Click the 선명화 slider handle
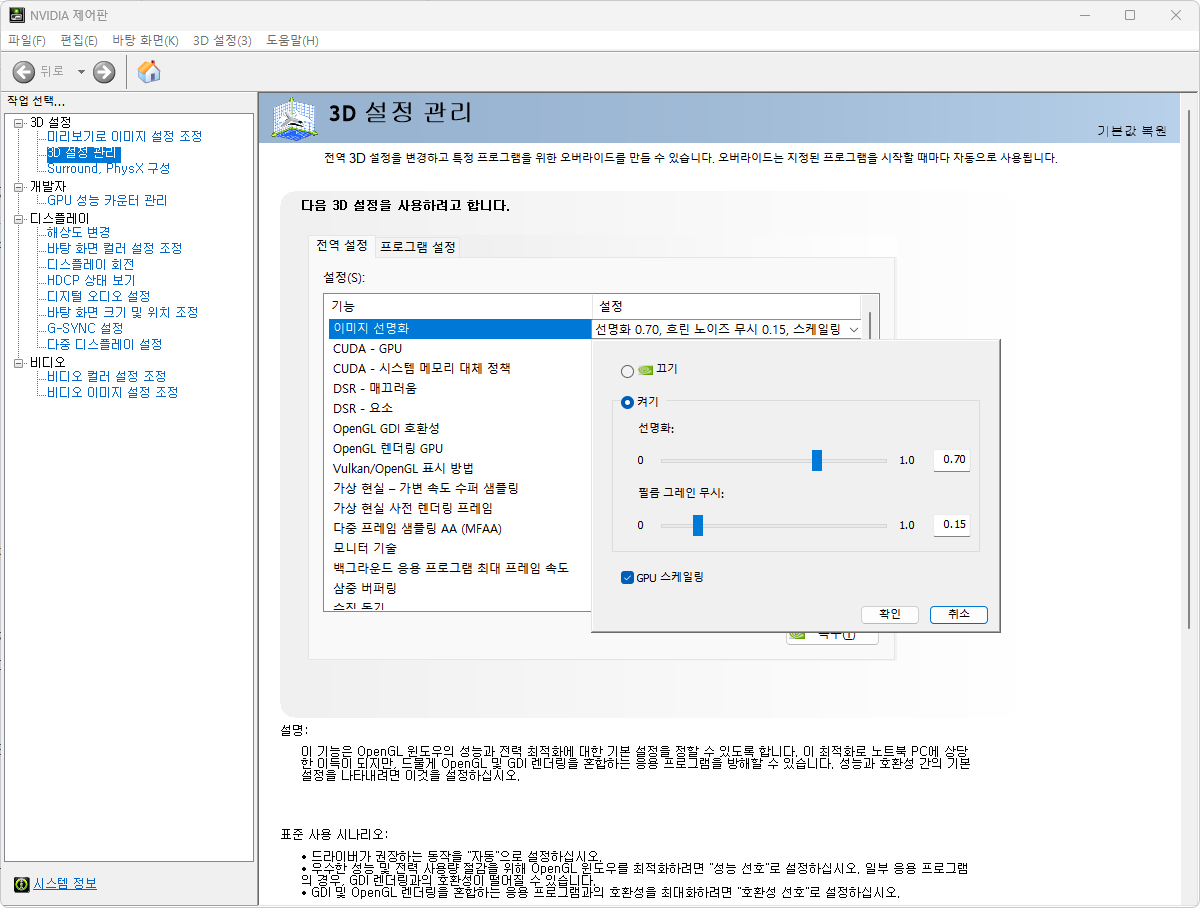Viewport: 1200px width, 908px height. tap(817, 460)
